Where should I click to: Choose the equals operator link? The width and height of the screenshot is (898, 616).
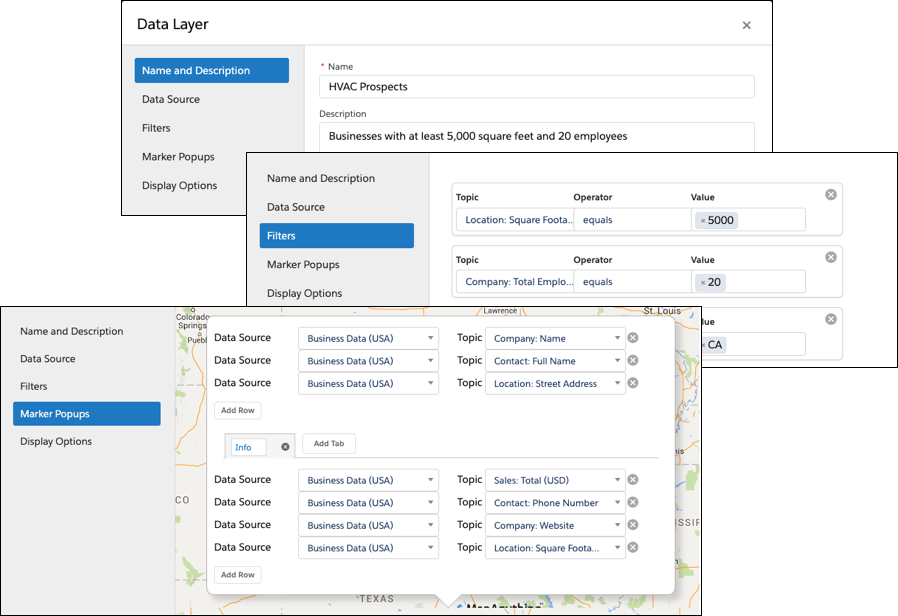(x=598, y=219)
